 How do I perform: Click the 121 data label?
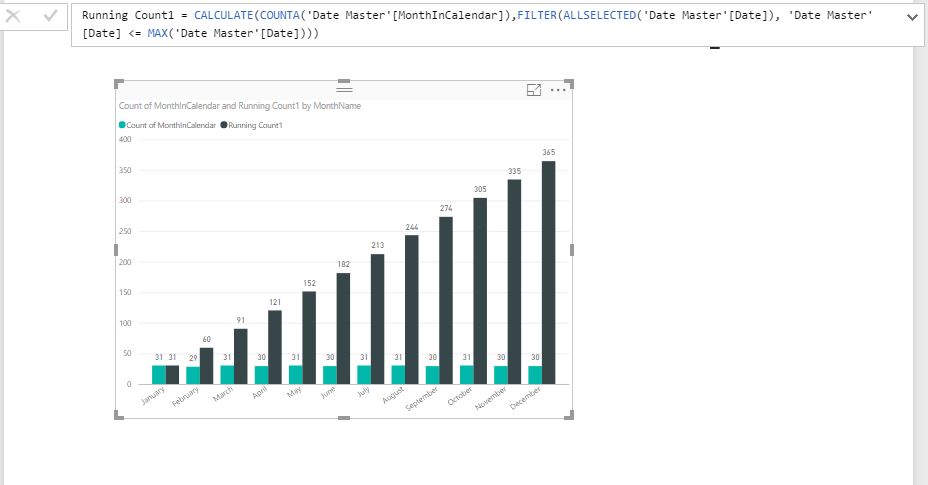coord(275,302)
